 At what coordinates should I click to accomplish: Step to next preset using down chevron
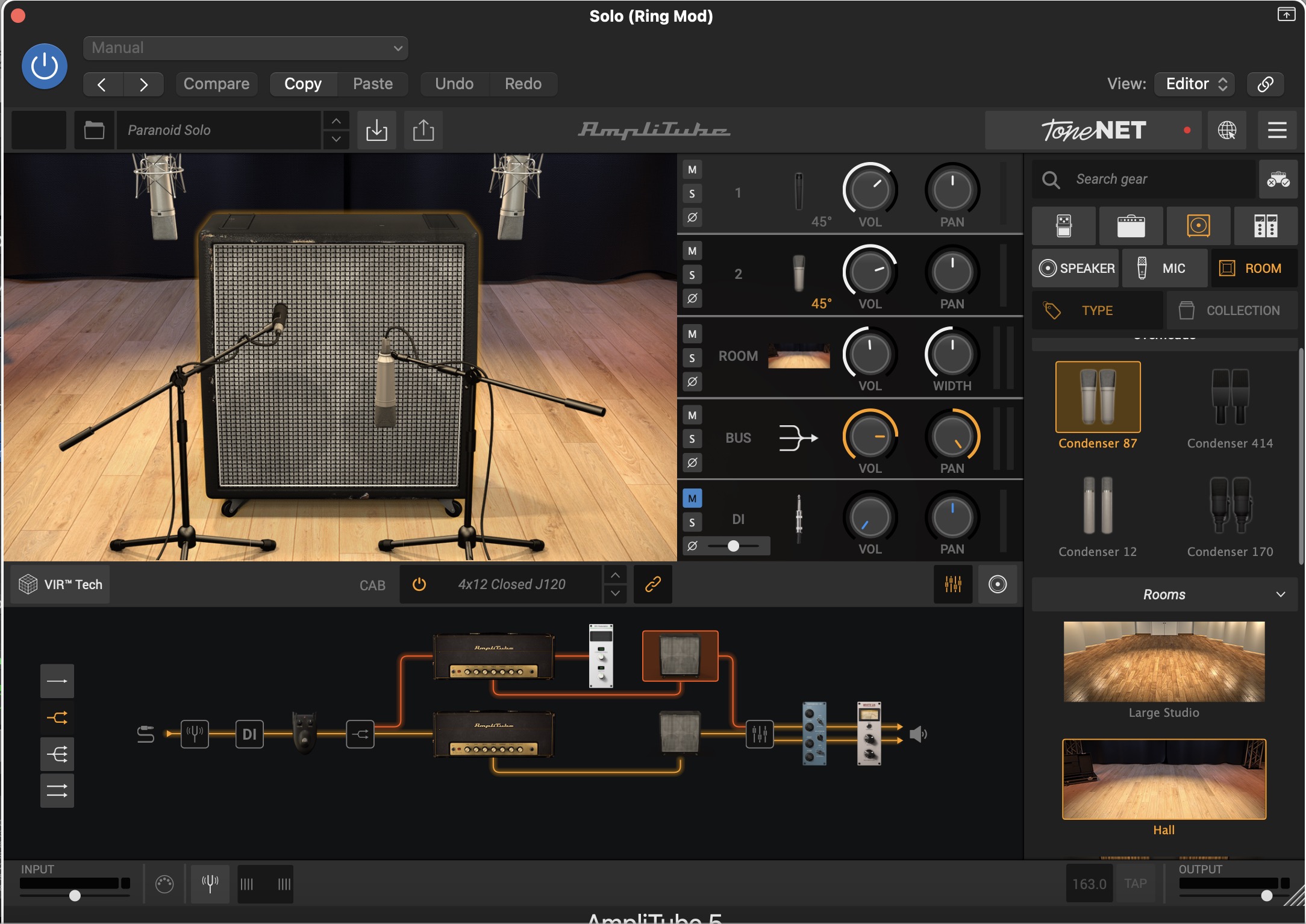coord(336,139)
